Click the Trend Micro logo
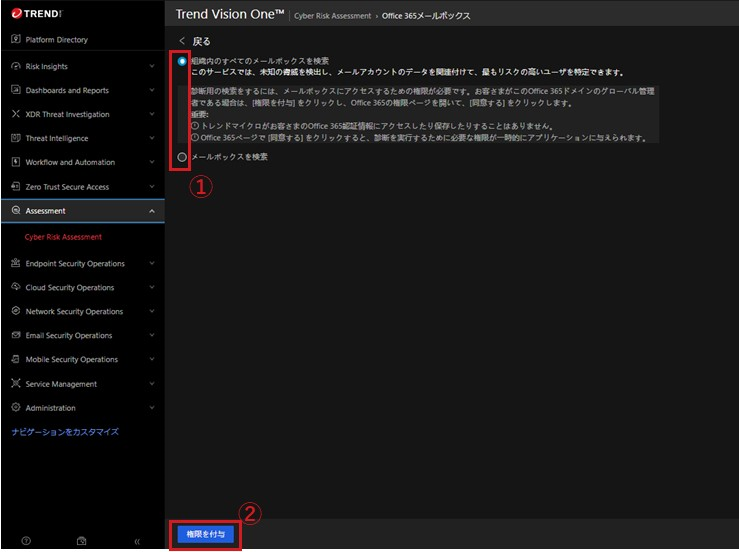The width and height of the screenshot is (739, 552). click(37, 14)
